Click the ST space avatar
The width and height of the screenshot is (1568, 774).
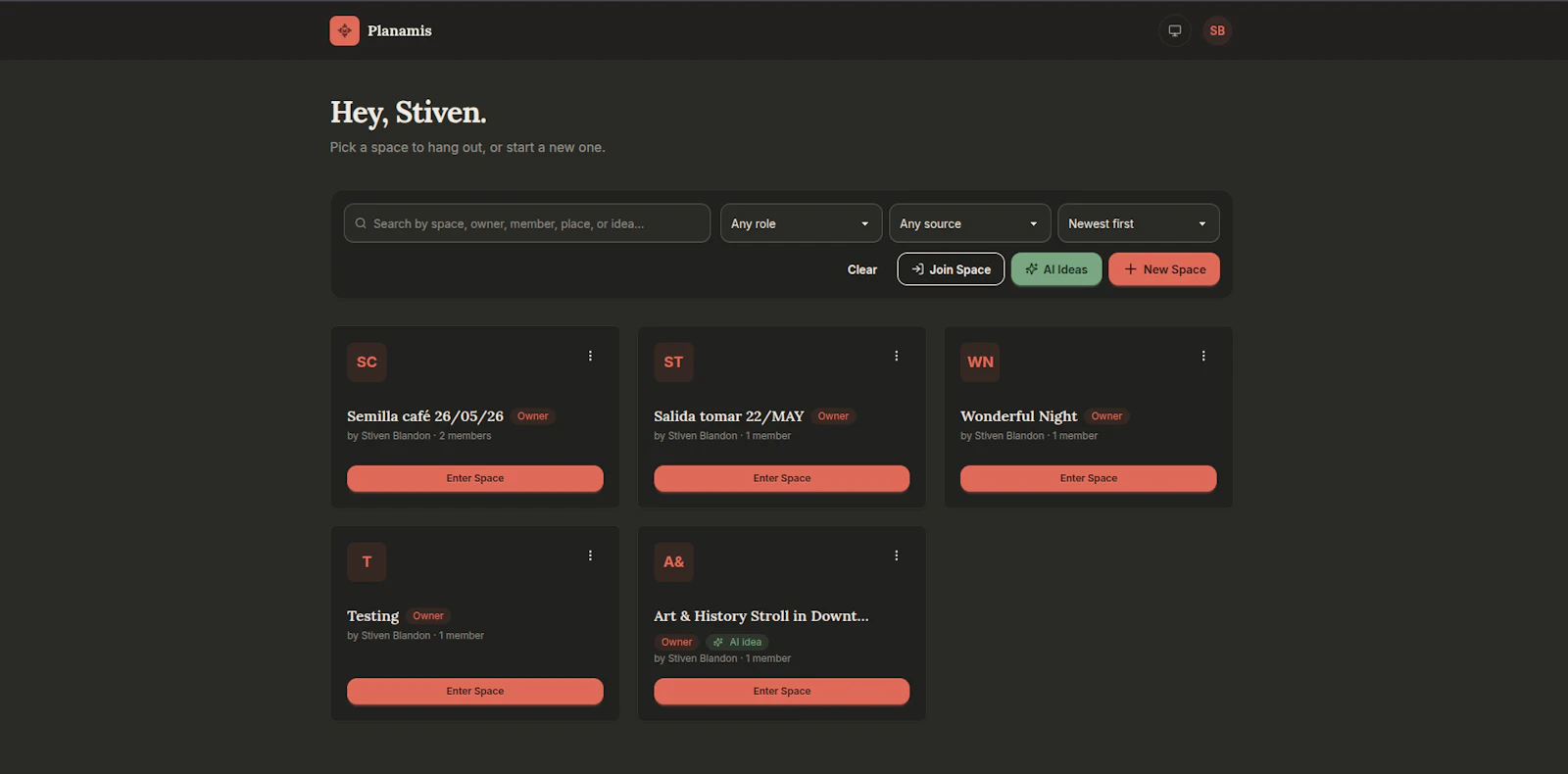pyautogui.click(x=673, y=362)
